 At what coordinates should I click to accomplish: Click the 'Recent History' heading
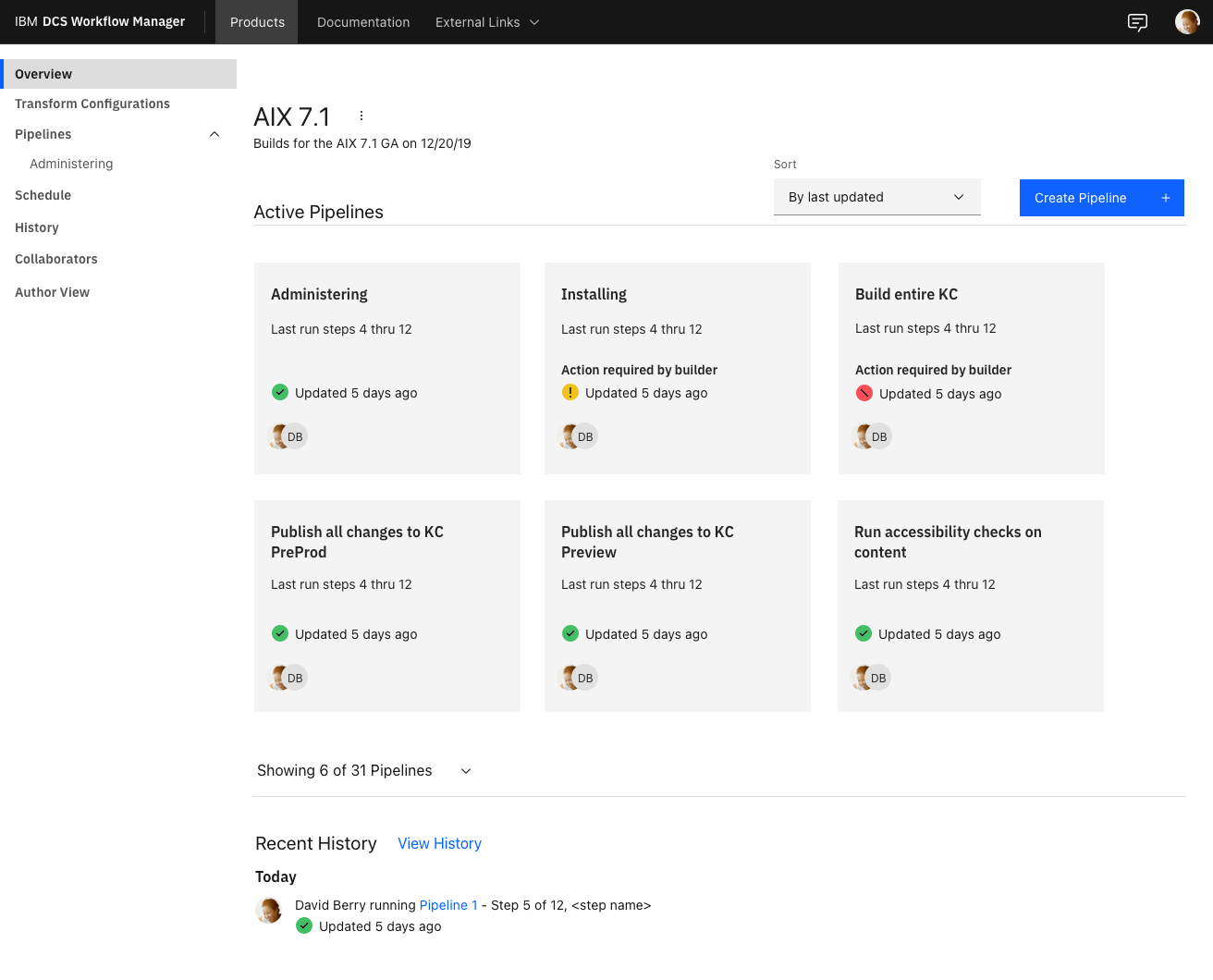(x=316, y=843)
